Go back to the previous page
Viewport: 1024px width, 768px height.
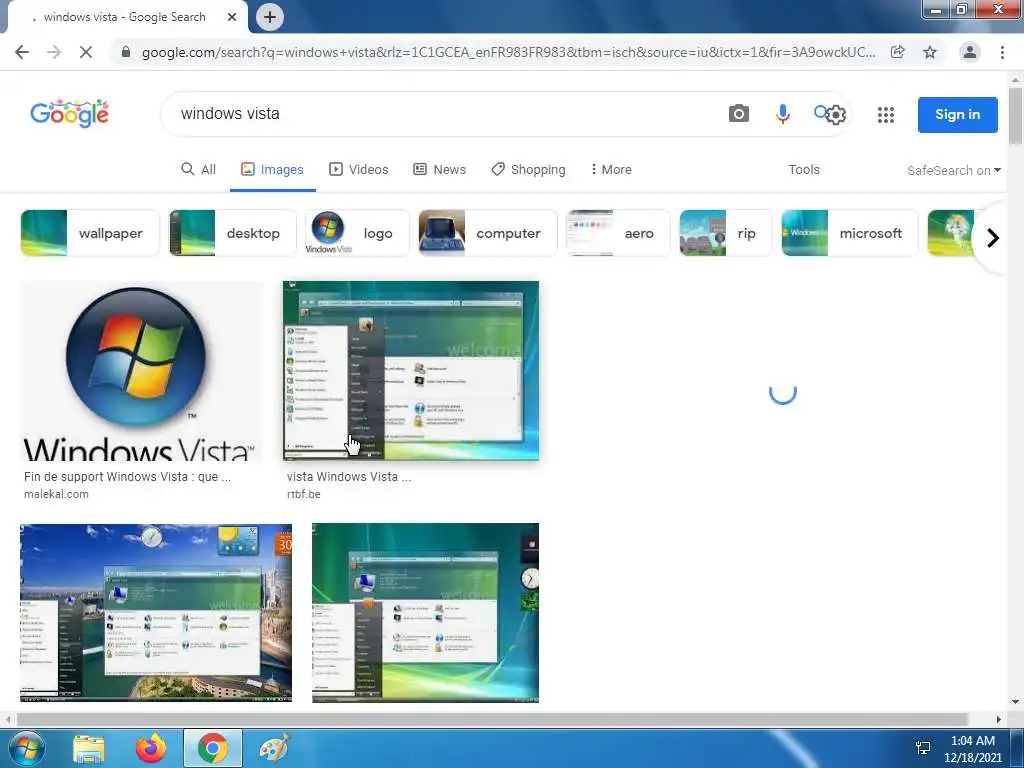click(x=22, y=52)
